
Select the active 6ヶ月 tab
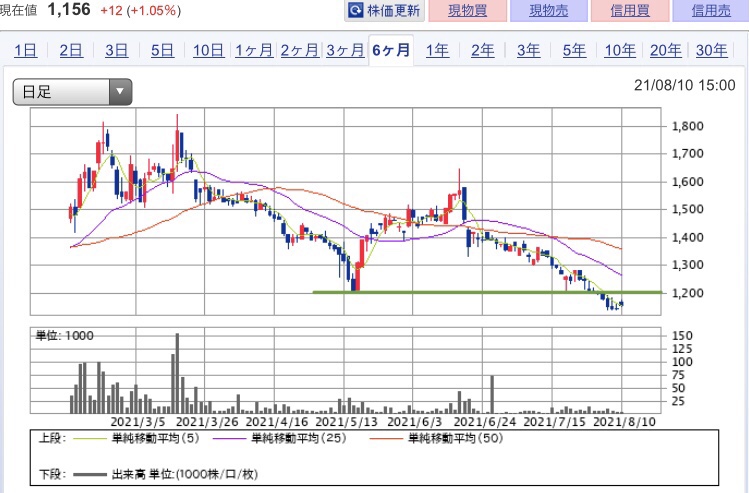[391, 50]
